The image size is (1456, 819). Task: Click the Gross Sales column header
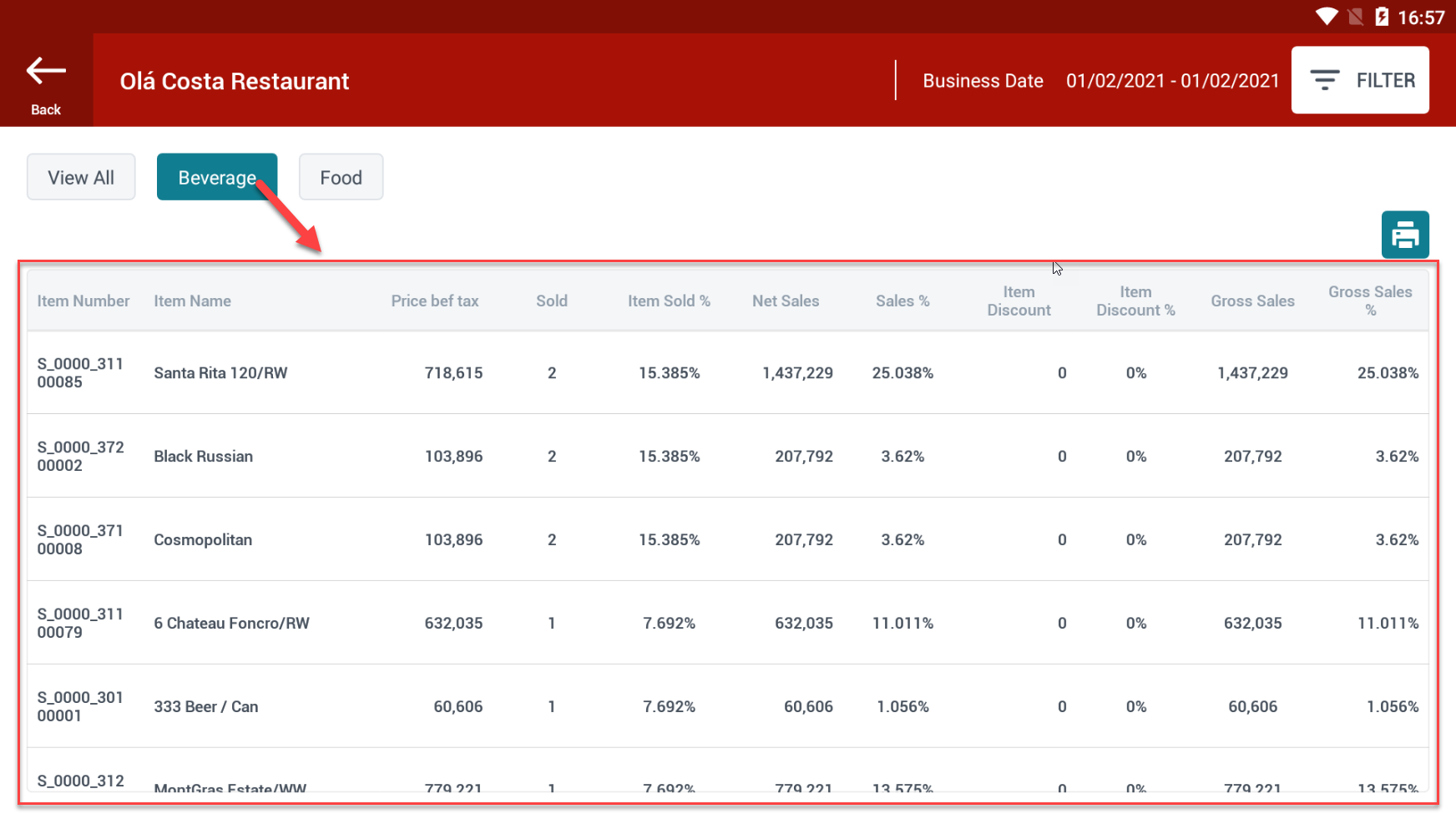(1252, 301)
